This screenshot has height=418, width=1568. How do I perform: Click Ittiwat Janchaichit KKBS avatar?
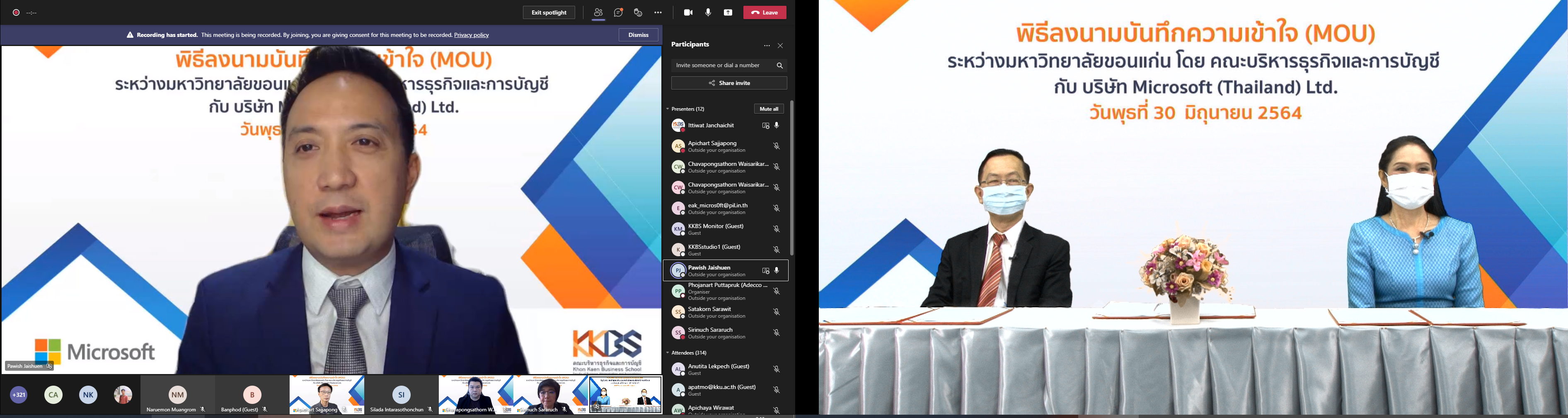click(x=678, y=126)
